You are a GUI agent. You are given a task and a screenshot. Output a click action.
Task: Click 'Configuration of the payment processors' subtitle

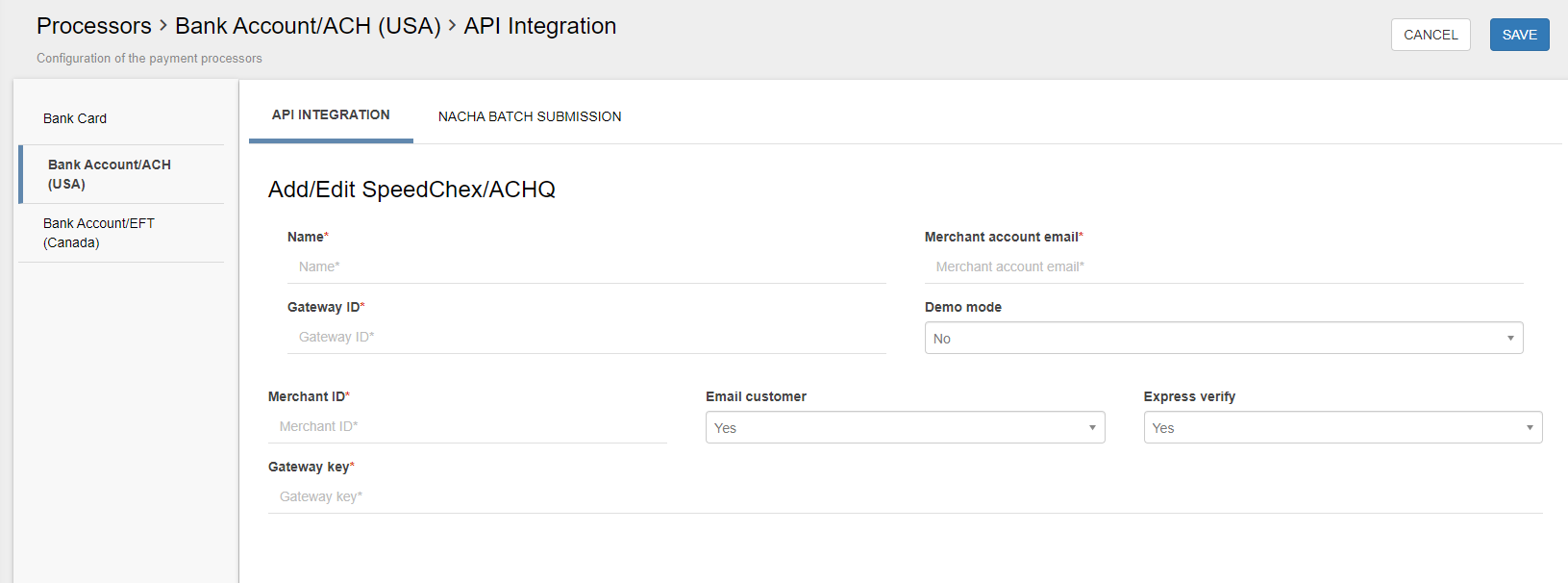point(149,59)
